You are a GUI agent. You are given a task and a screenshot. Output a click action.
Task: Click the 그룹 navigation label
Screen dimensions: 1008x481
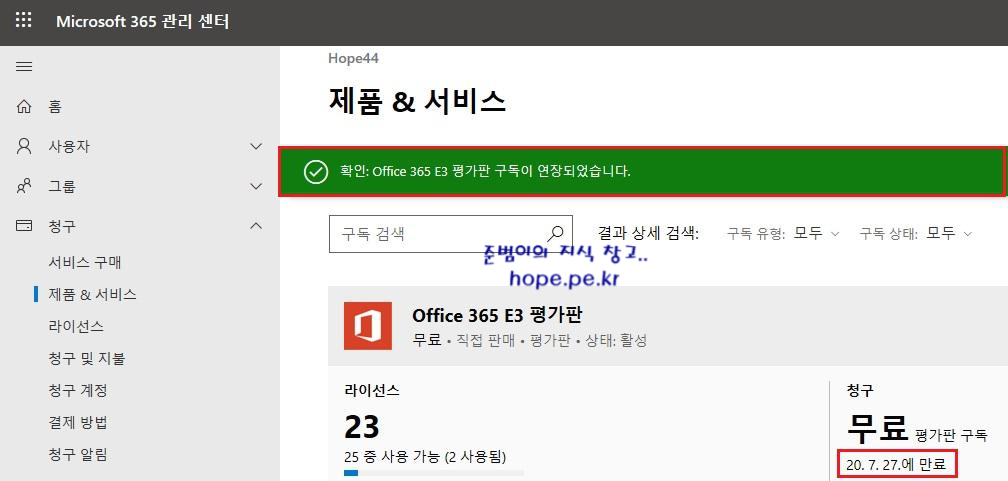62,186
